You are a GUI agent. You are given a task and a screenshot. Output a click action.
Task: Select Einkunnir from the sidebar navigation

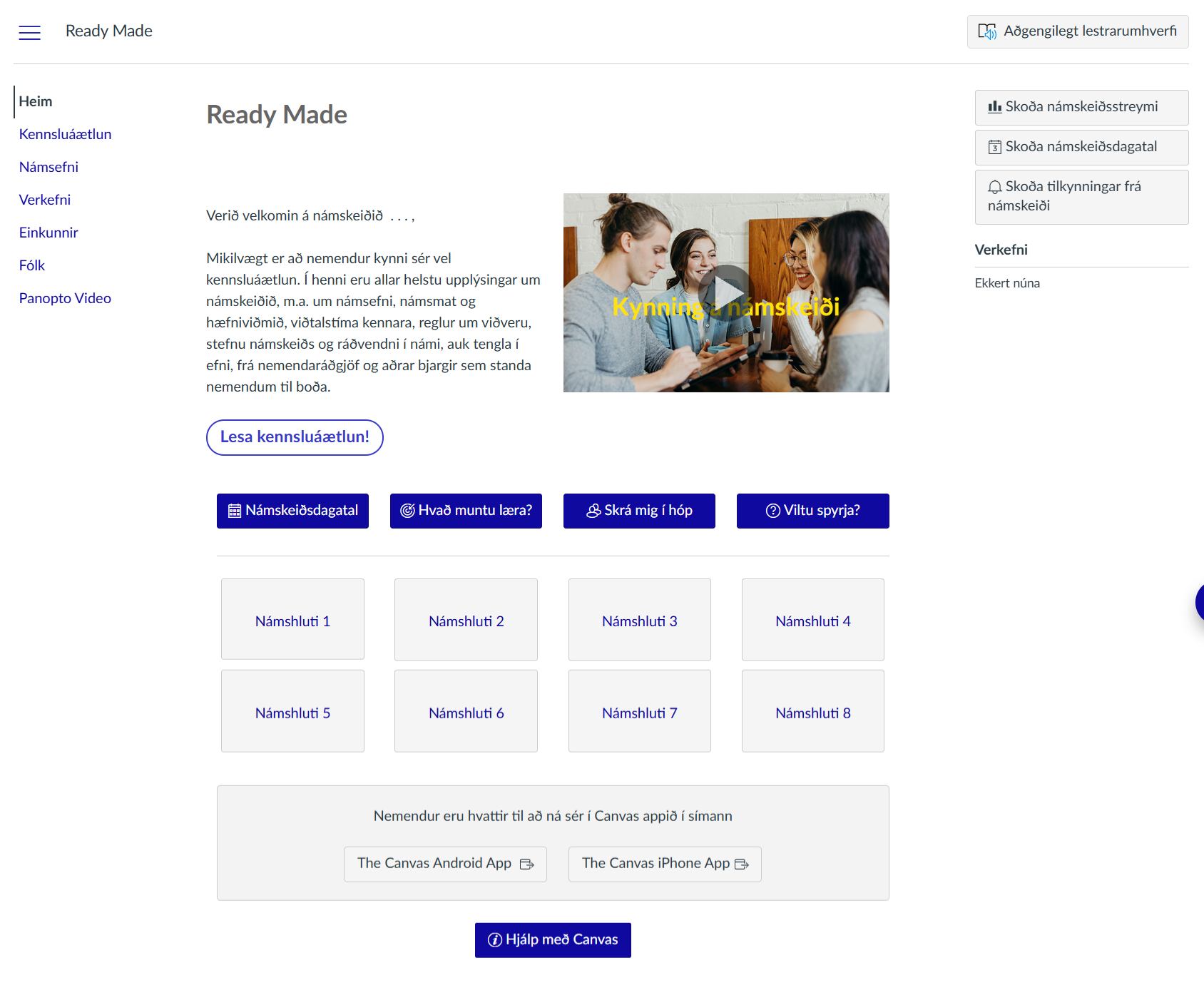49,233
